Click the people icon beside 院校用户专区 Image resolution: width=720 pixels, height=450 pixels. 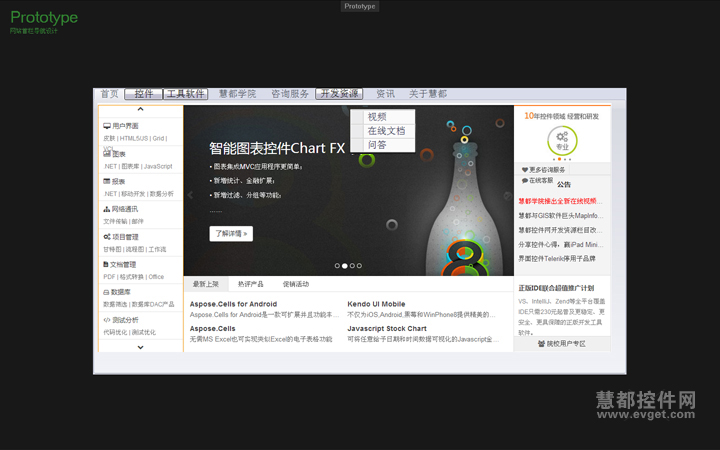pos(541,343)
